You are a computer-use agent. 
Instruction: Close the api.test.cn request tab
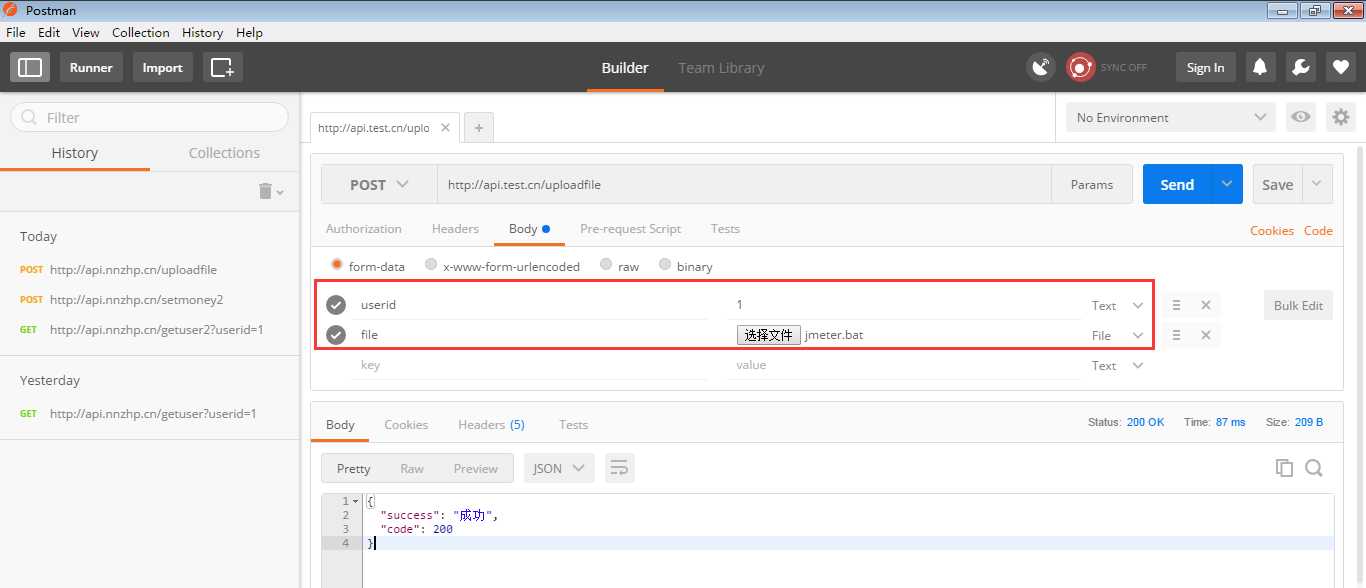pyautogui.click(x=446, y=128)
